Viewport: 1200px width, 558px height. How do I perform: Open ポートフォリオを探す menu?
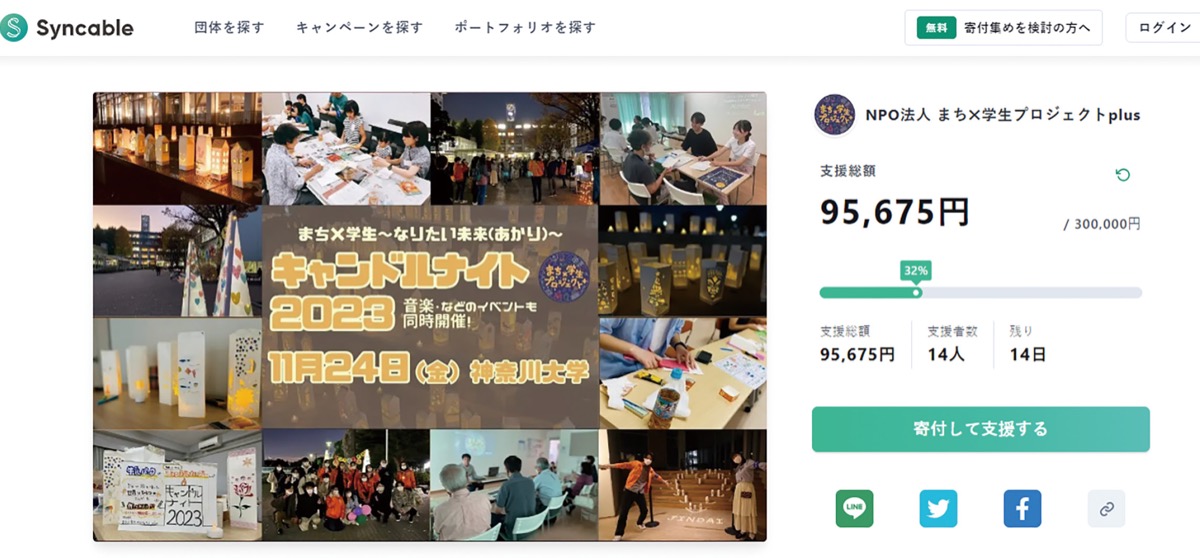coord(525,28)
